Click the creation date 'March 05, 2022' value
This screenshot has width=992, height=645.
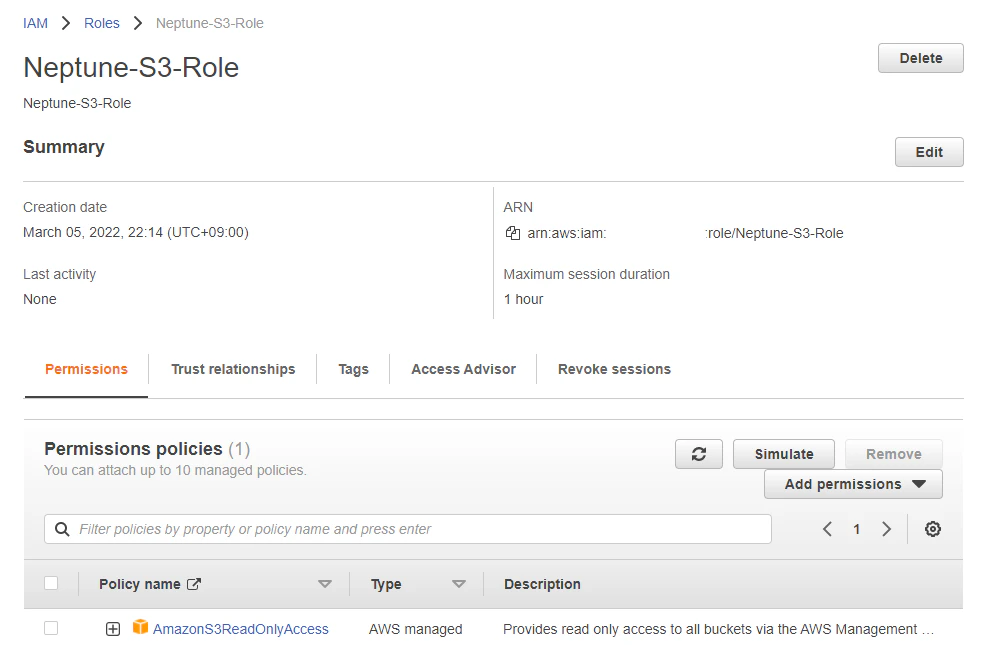pyautogui.click(x=135, y=233)
